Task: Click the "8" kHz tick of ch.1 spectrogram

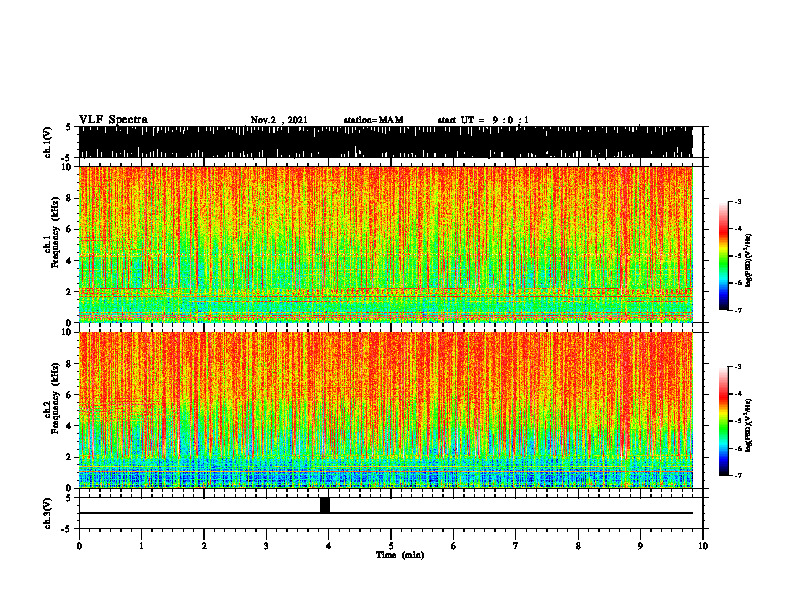Action: point(70,198)
